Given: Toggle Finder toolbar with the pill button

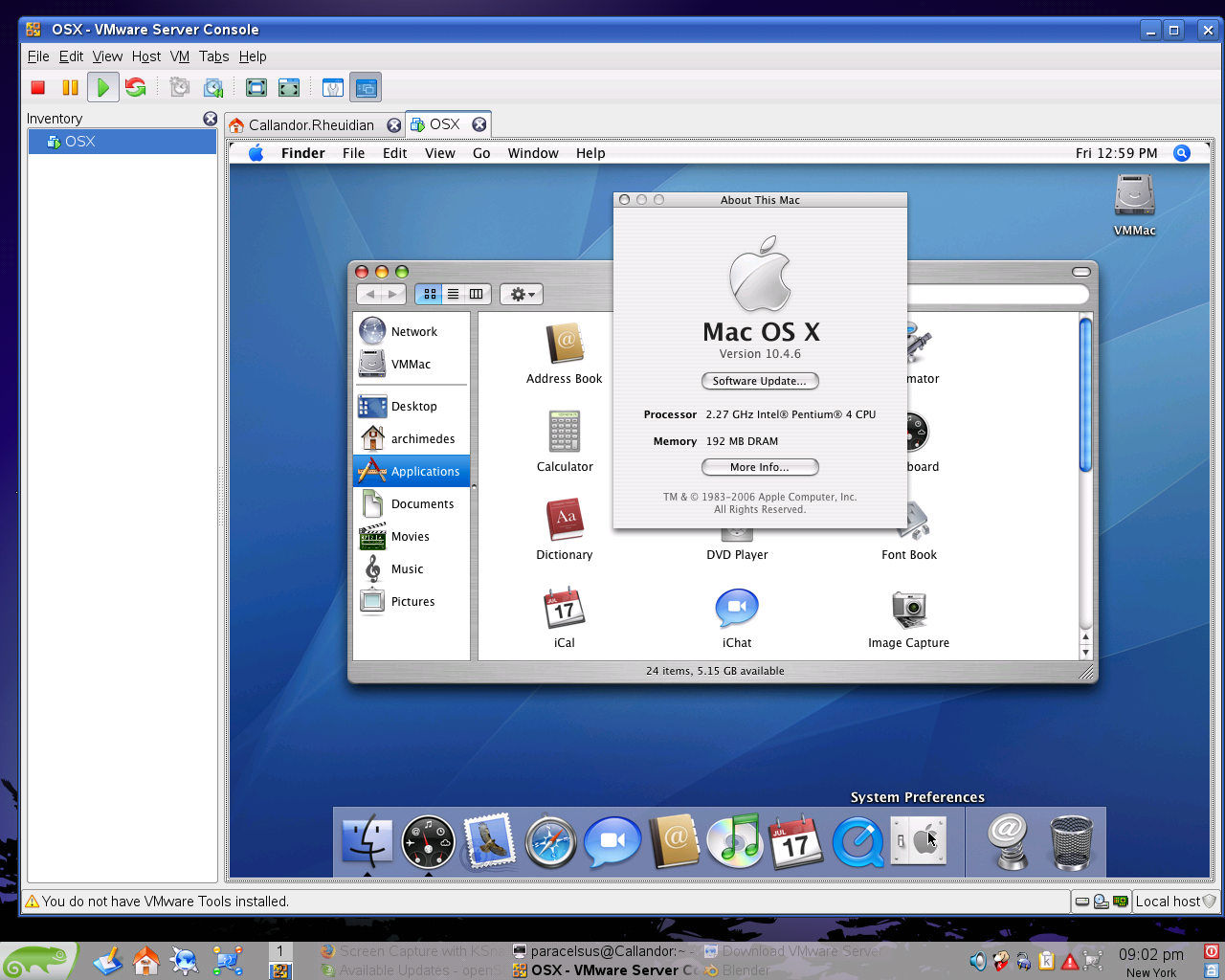Looking at the screenshot, I should tap(1081, 272).
